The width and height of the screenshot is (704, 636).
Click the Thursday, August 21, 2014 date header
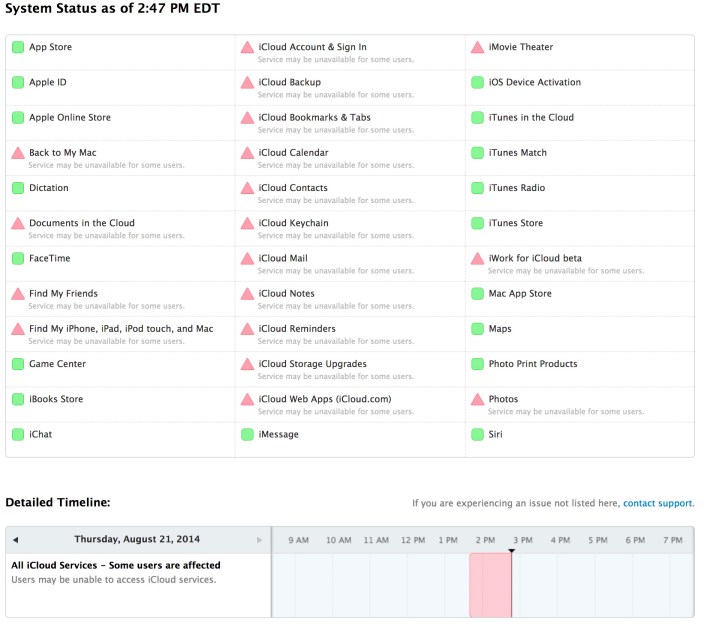pos(137,540)
